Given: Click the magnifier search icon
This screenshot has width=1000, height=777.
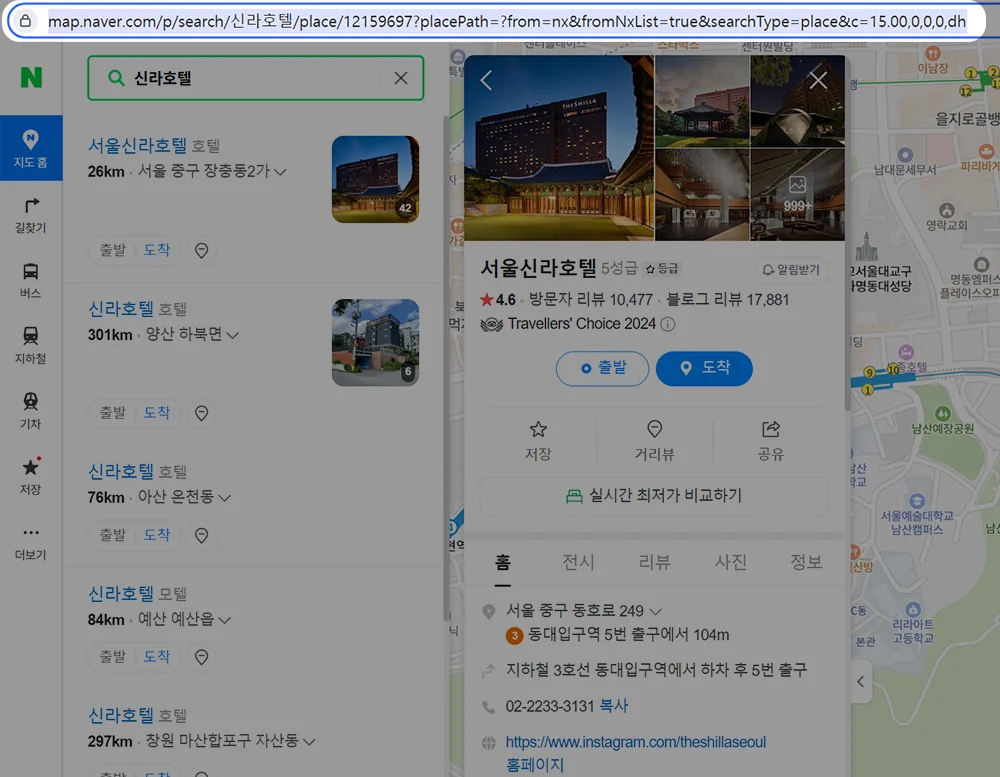Looking at the screenshot, I should 115,78.
